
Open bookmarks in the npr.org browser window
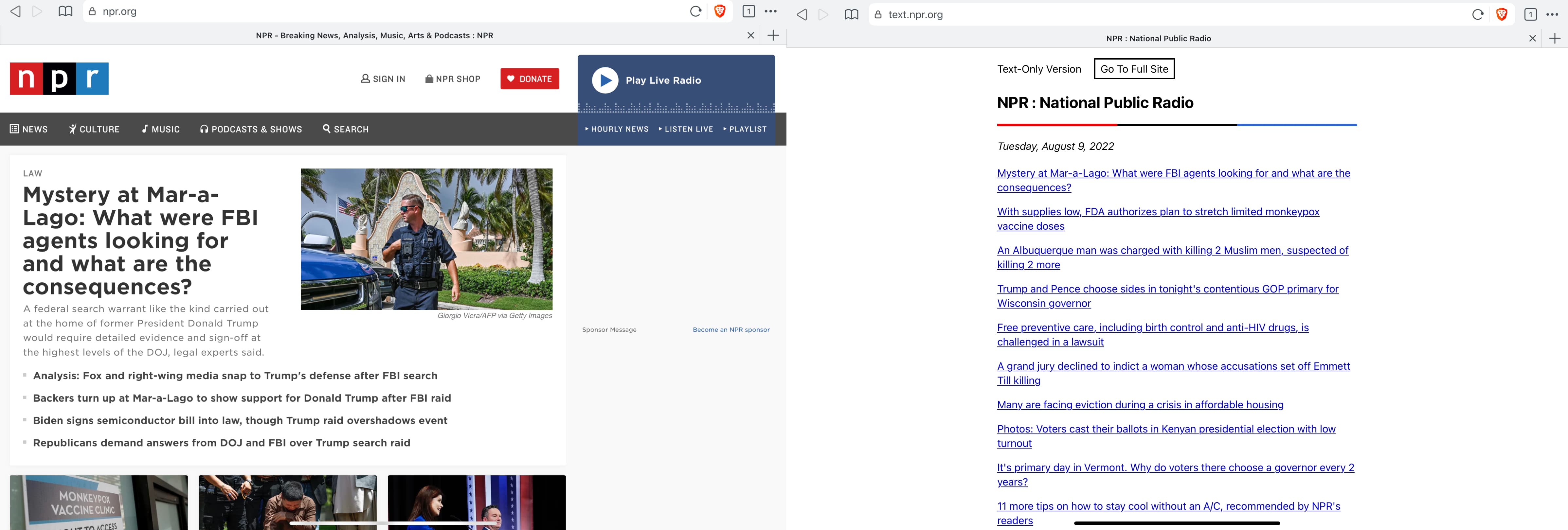[65, 11]
